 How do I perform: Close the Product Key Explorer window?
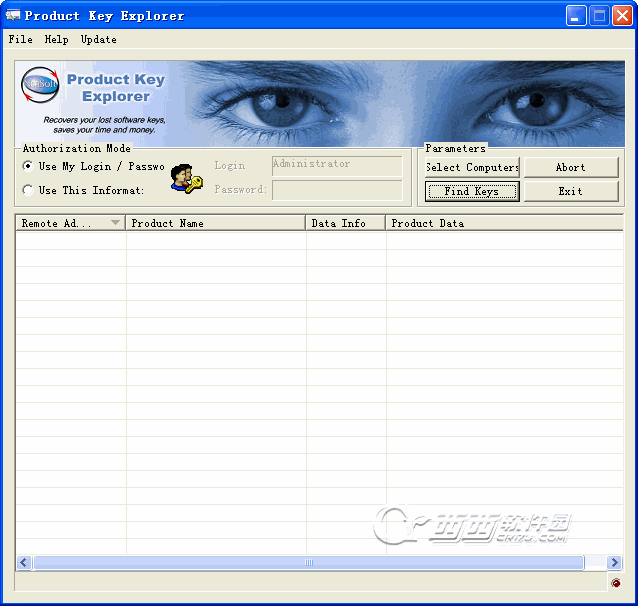622,16
